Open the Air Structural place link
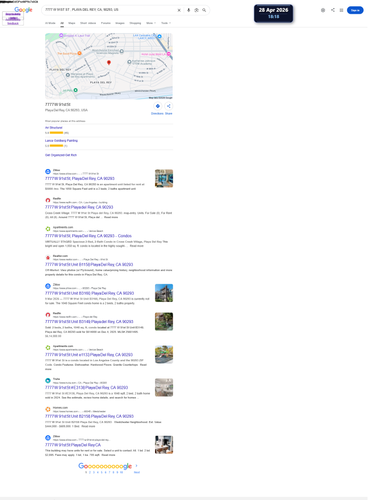This screenshot has height=500, width=372. (x=54, y=128)
